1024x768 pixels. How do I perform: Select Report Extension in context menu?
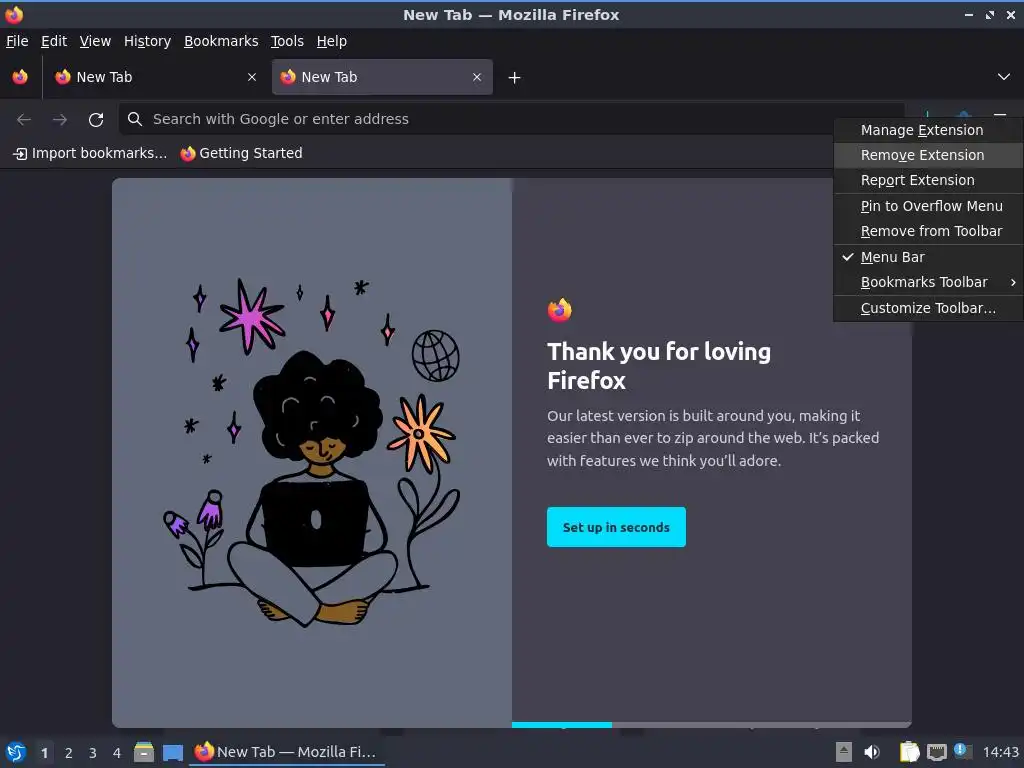929,180
